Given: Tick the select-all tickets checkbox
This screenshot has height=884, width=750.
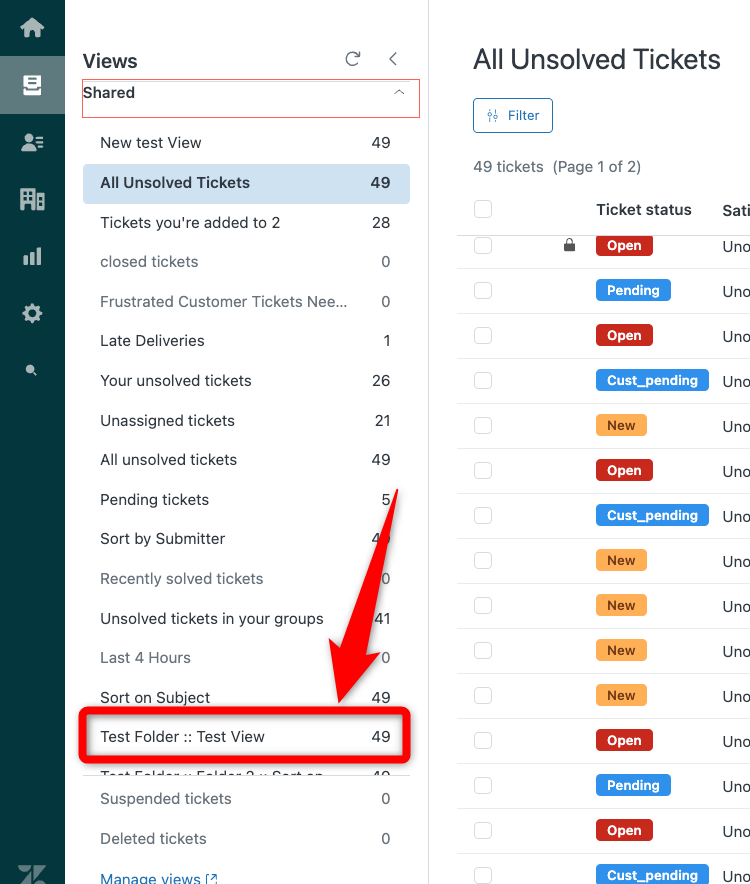Looking at the screenshot, I should (483, 209).
